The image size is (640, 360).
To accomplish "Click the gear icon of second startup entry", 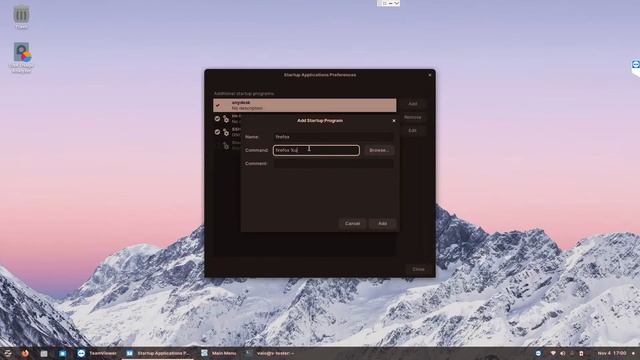I will pyautogui.click(x=226, y=119).
